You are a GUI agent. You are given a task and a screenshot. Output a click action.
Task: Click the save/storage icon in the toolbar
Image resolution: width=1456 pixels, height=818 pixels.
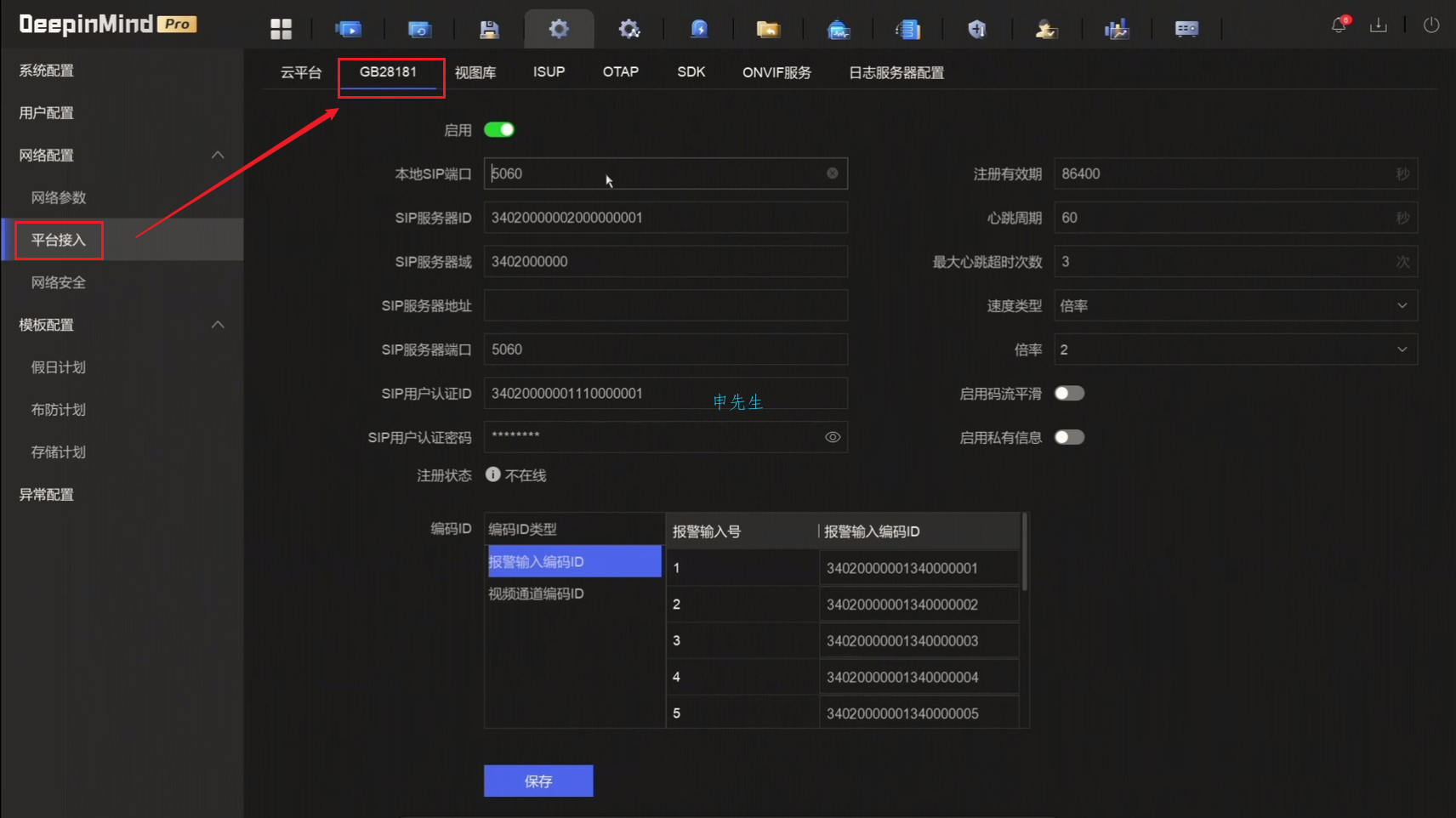coord(490,28)
